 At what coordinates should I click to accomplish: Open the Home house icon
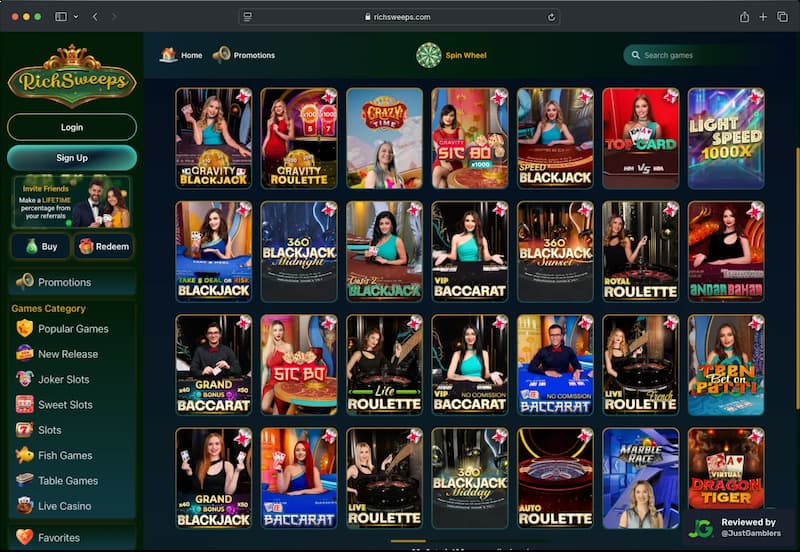coord(168,54)
